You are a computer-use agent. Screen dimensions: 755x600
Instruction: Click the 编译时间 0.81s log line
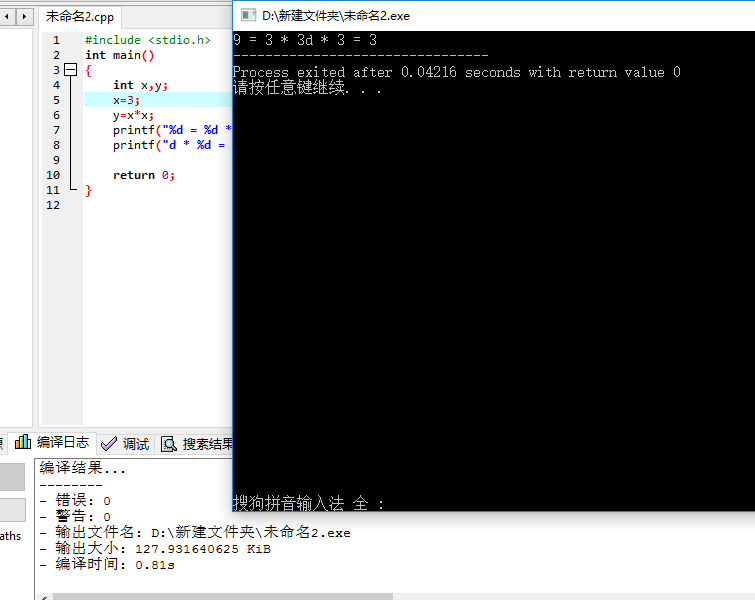[x=107, y=564]
